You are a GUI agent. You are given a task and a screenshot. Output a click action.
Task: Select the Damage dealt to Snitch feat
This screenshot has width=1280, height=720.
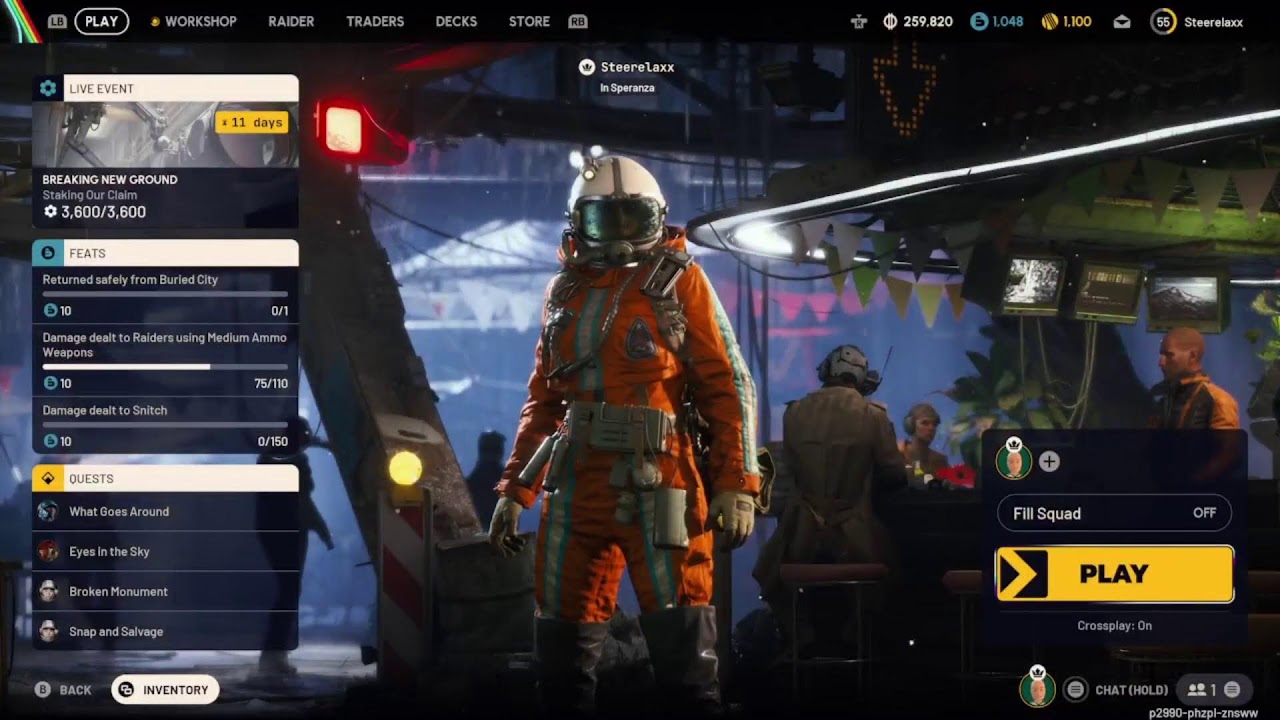(165, 425)
